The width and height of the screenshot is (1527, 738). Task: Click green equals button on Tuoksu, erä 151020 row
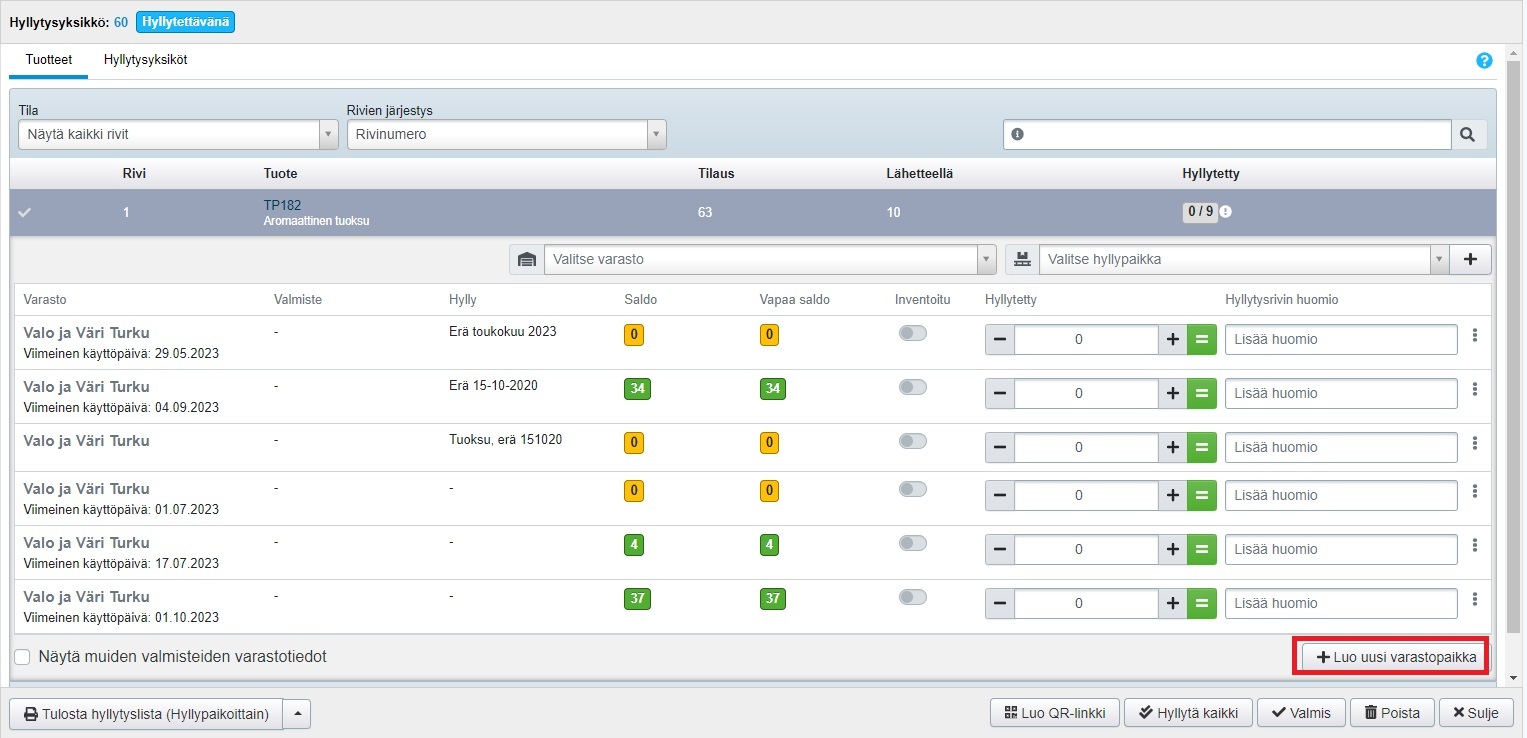click(1202, 448)
